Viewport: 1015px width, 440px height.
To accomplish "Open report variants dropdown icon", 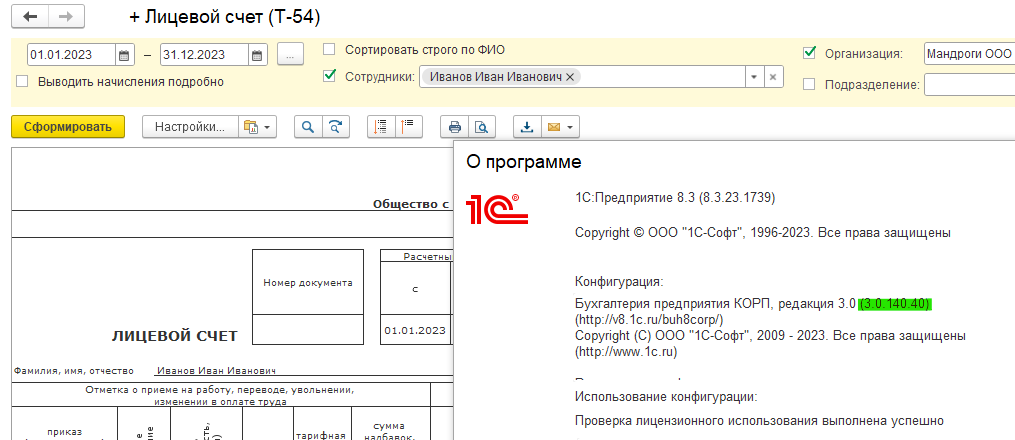I will point(258,127).
